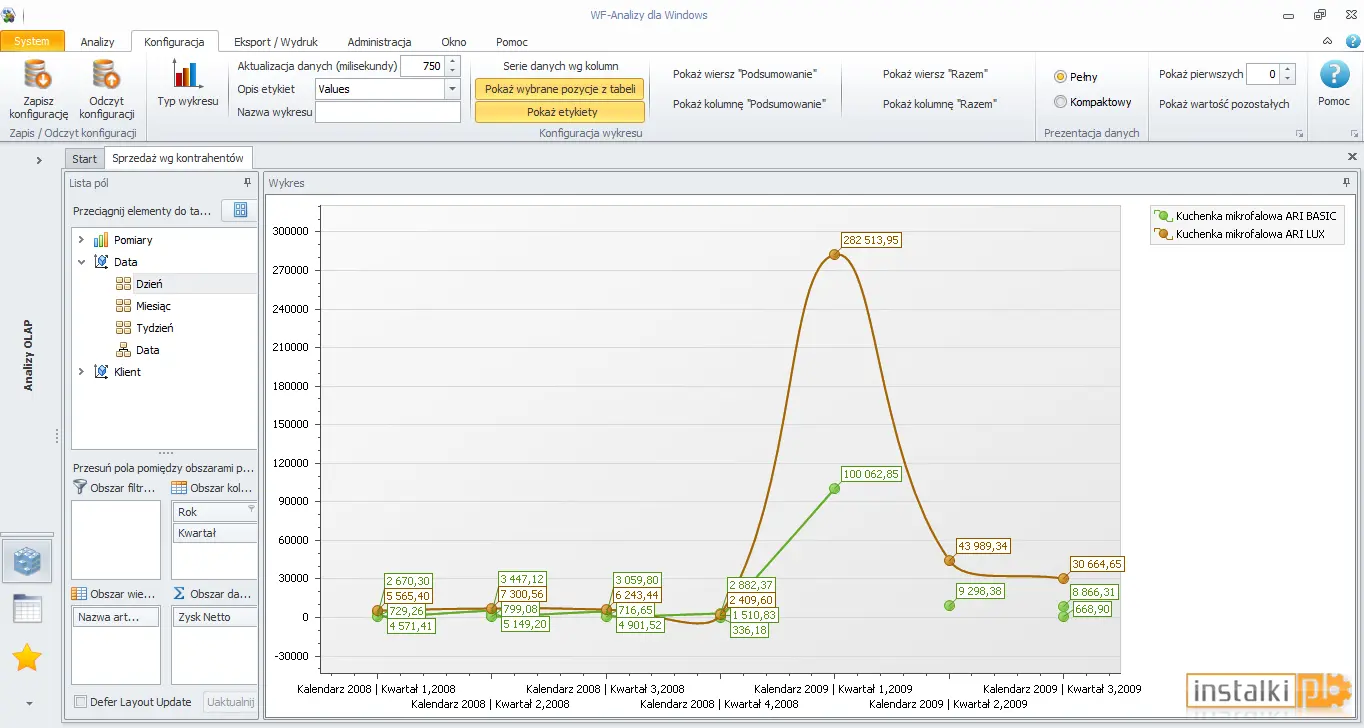The image size is (1364, 728).
Task: Click the yellow star favorites icon
Action: click(27, 658)
